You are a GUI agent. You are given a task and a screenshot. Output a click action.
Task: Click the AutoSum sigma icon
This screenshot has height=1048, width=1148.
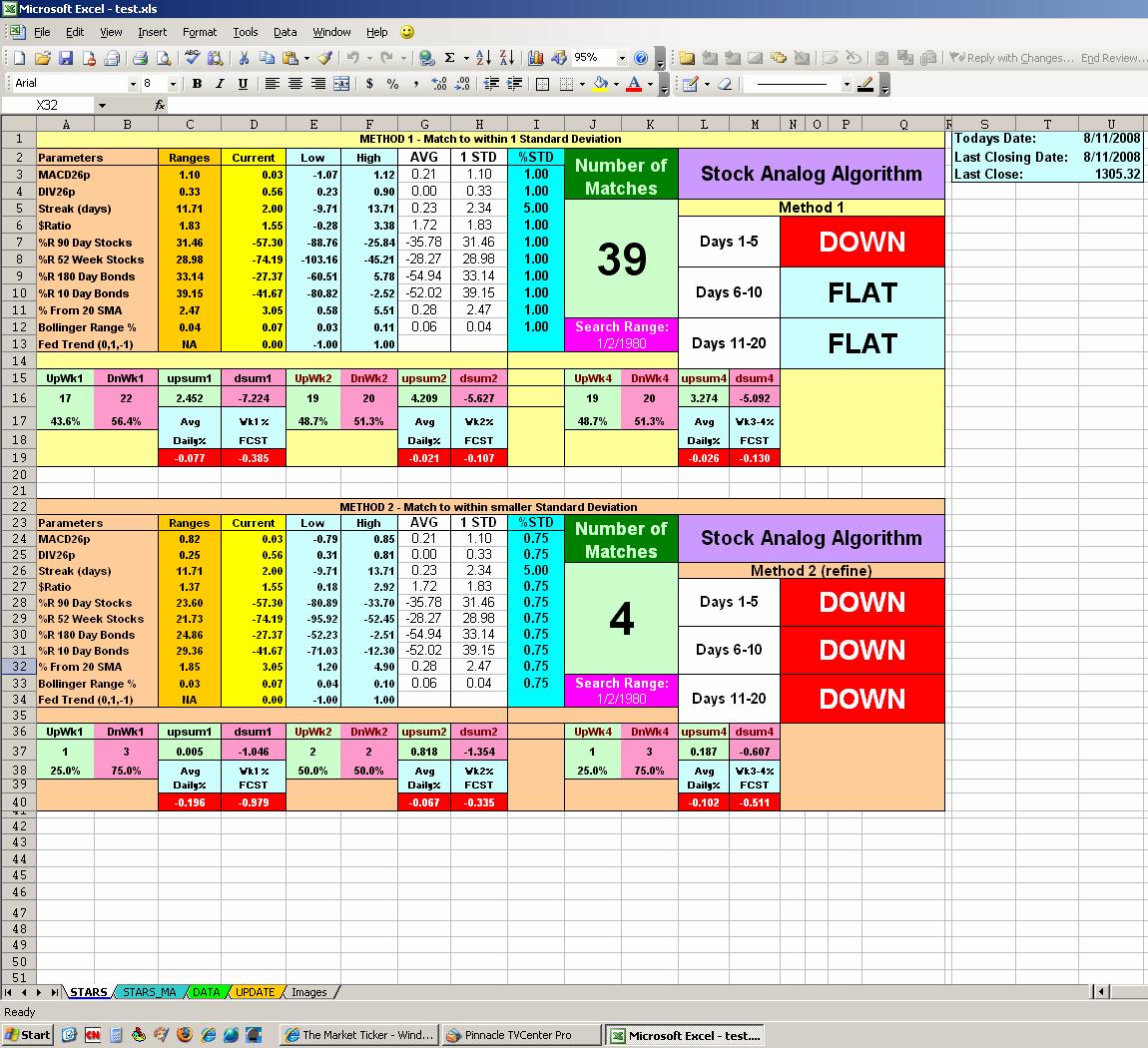(x=450, y=58)
